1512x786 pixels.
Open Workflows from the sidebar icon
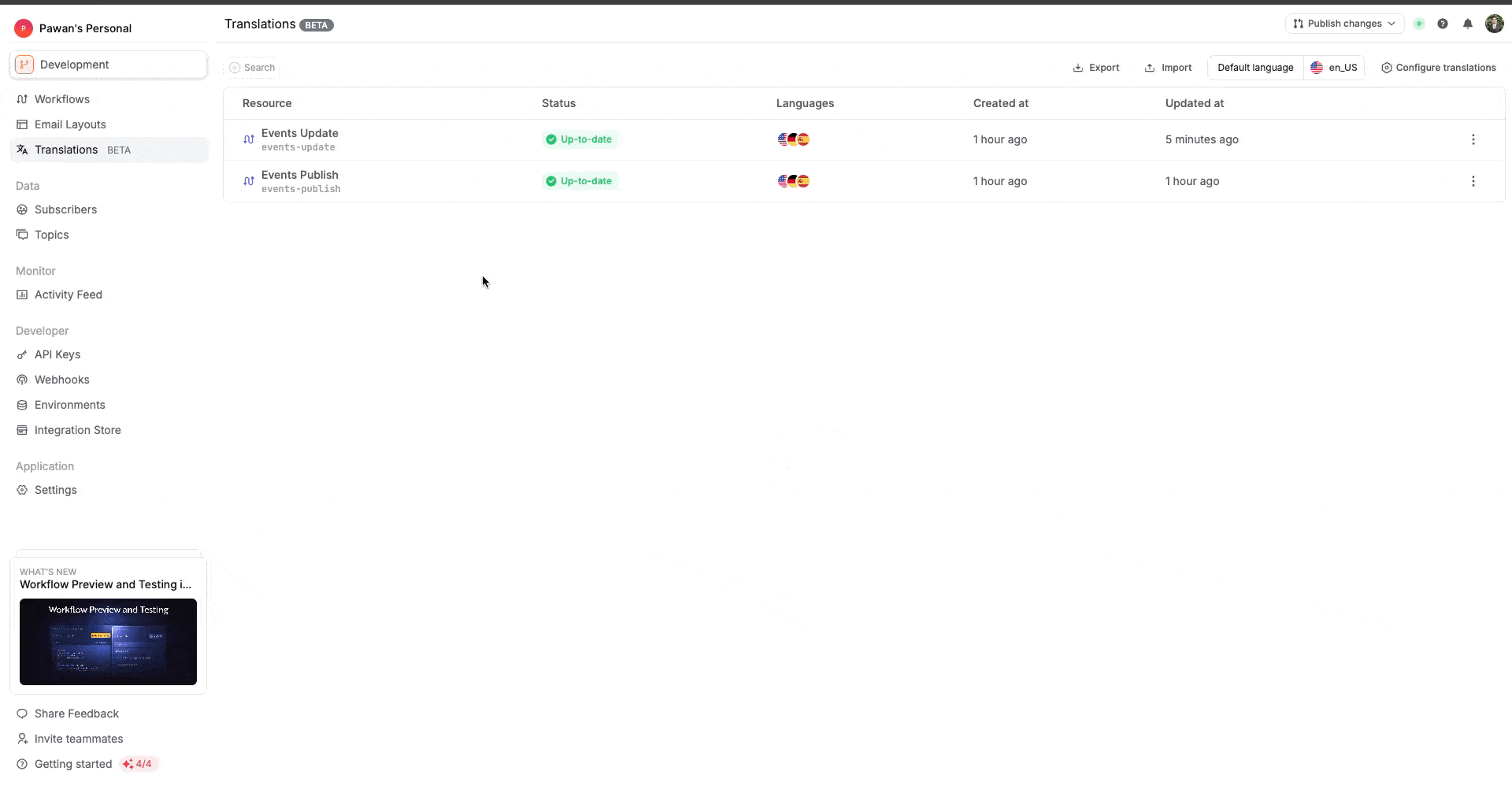tap(21, 99)
